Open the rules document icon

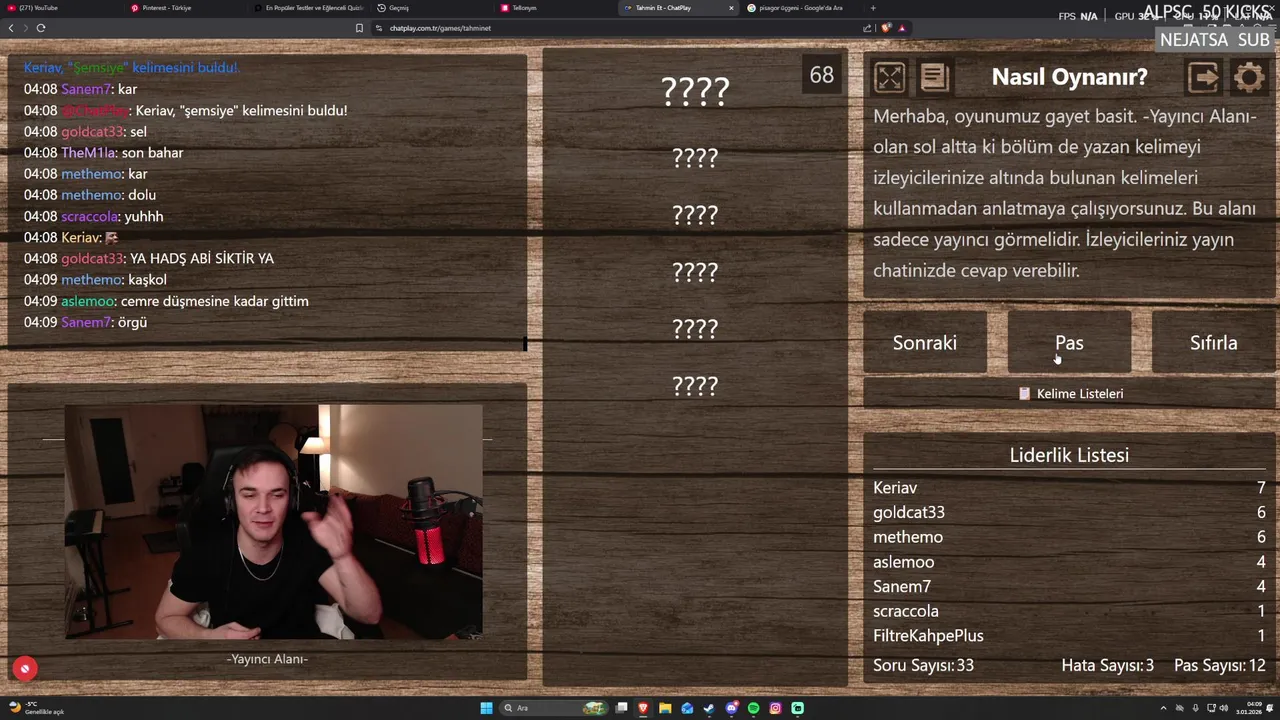(934, 77)
